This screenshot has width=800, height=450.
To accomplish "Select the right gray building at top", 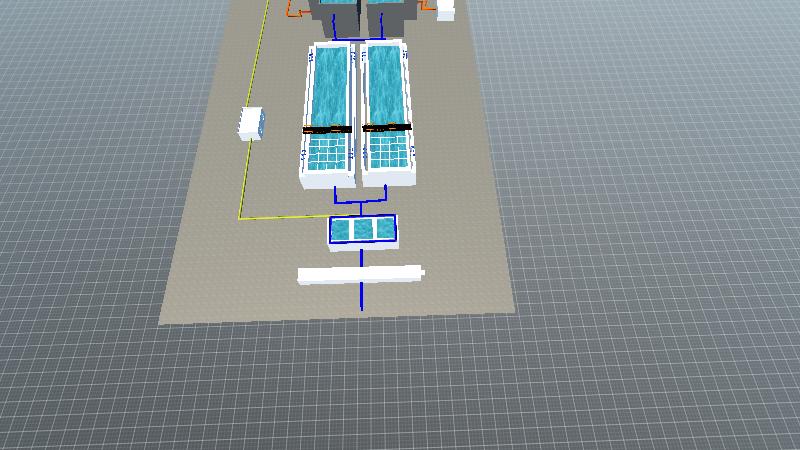I will pos(390,12).
